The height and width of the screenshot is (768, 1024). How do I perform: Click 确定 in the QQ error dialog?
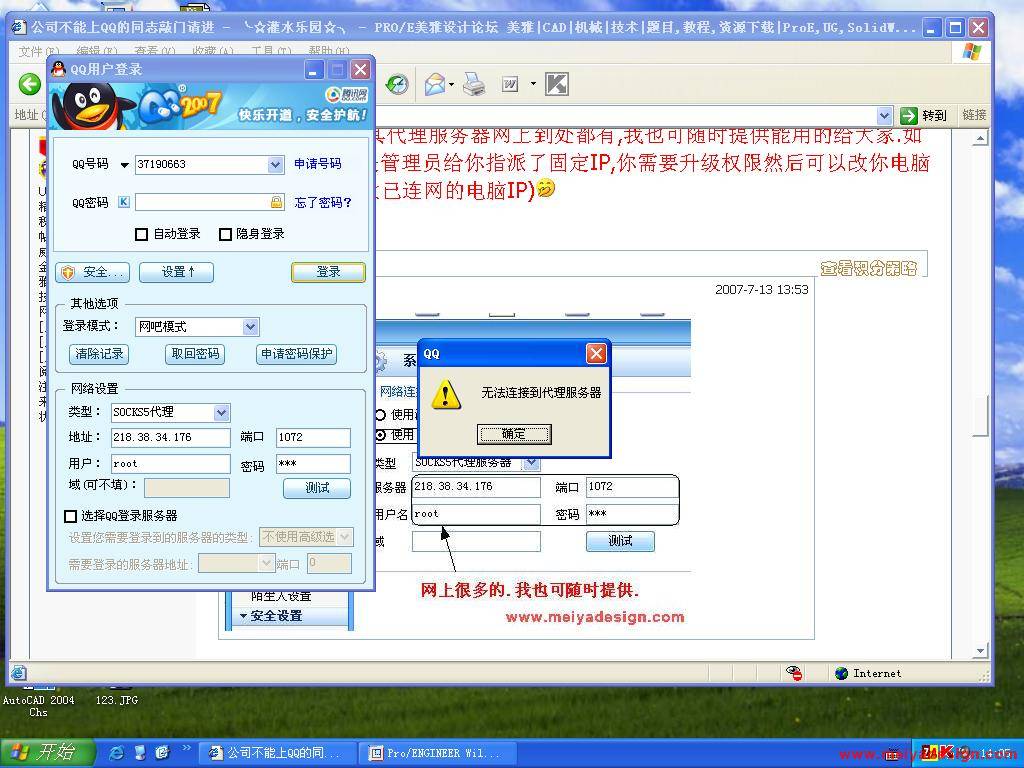[x=514, y=434]
